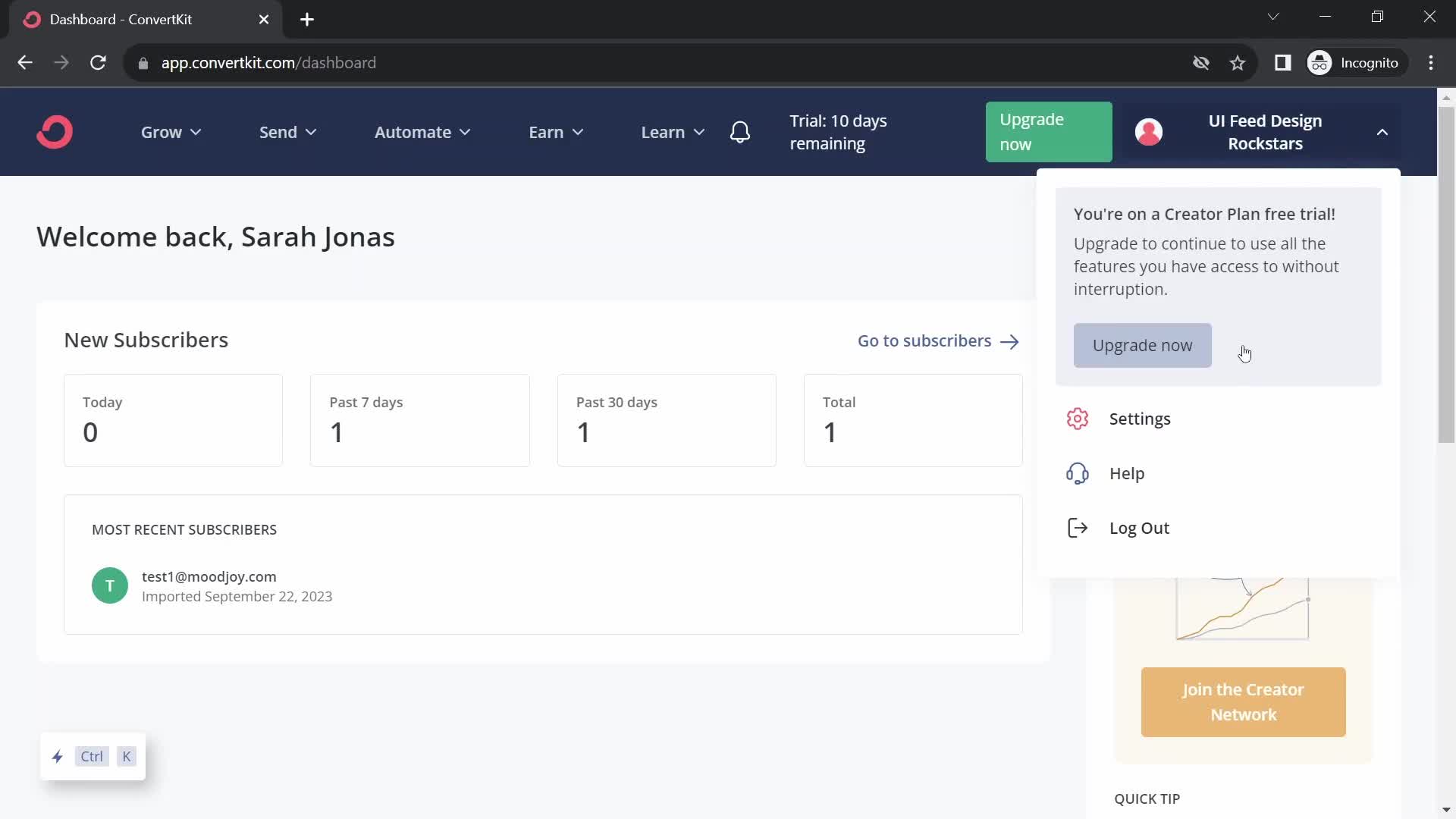
Task: Open the notifications bell
Action: point(740,132)
